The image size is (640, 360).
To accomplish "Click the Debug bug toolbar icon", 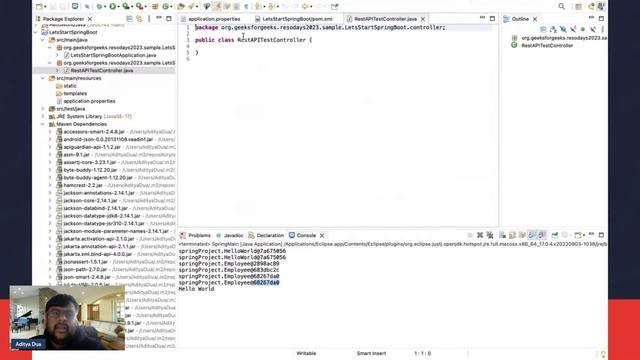I will pyautogui.click(x=99, y=7).
